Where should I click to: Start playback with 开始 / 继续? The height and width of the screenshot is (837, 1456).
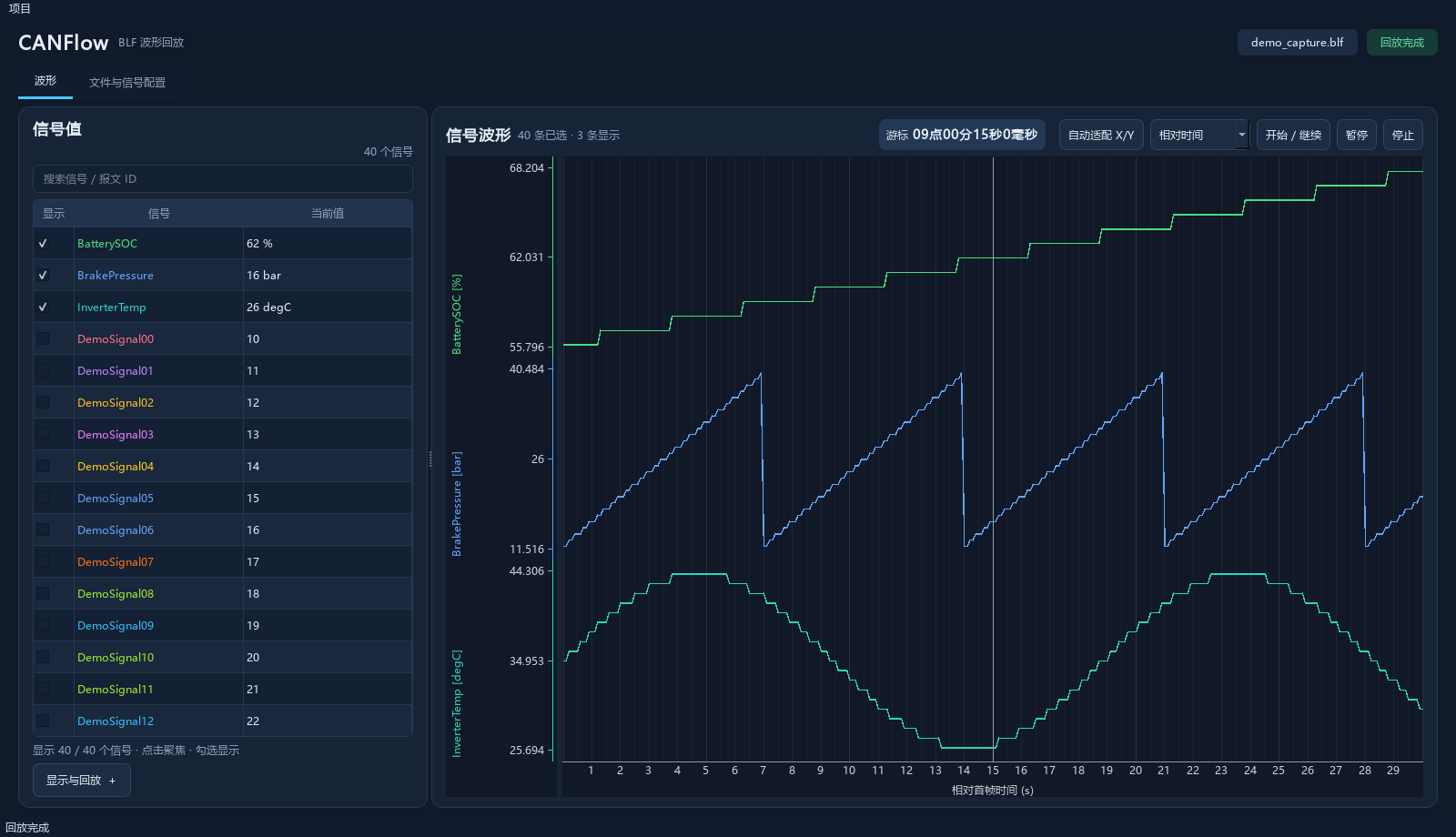tap(1293, 135)
